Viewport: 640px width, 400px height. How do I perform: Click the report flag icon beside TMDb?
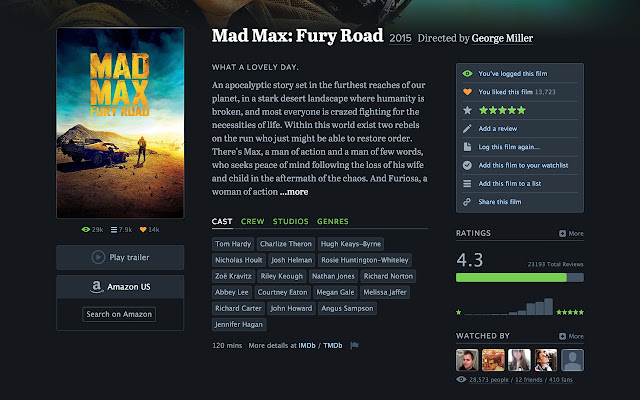tap(354, 345)
